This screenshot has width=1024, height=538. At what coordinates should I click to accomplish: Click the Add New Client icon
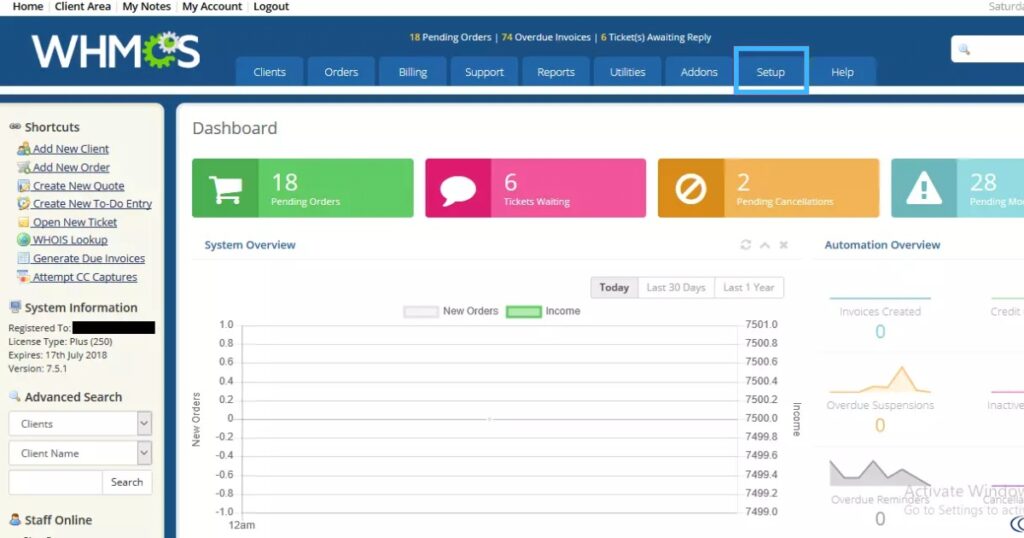click(x=24, y=149)
